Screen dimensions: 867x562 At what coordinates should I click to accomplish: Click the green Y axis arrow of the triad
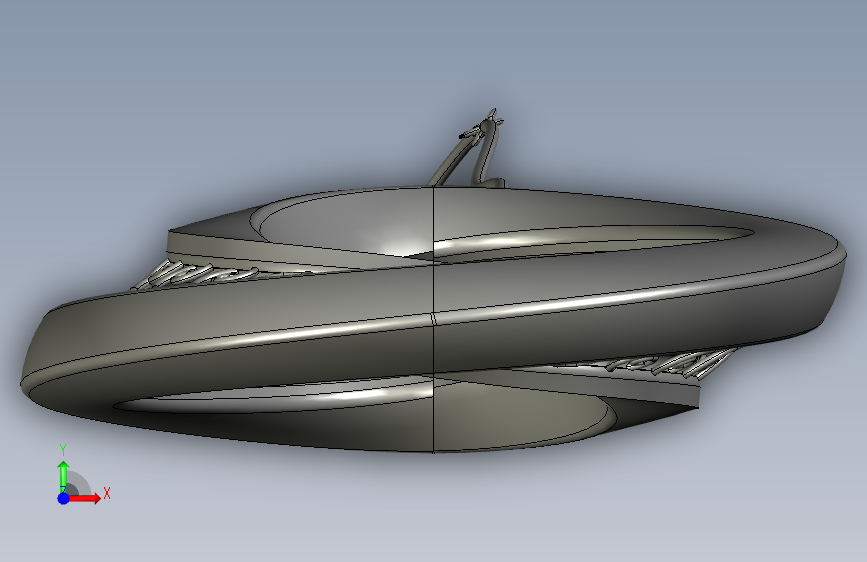click(x=63, y=476)
